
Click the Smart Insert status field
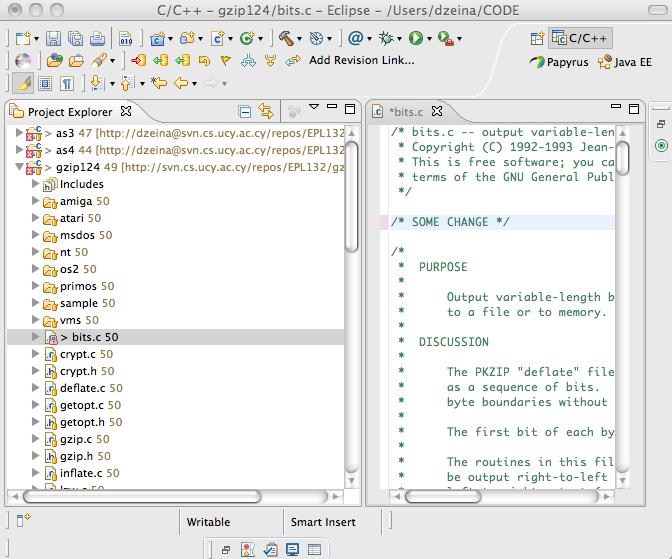click(x=323, y=522)
